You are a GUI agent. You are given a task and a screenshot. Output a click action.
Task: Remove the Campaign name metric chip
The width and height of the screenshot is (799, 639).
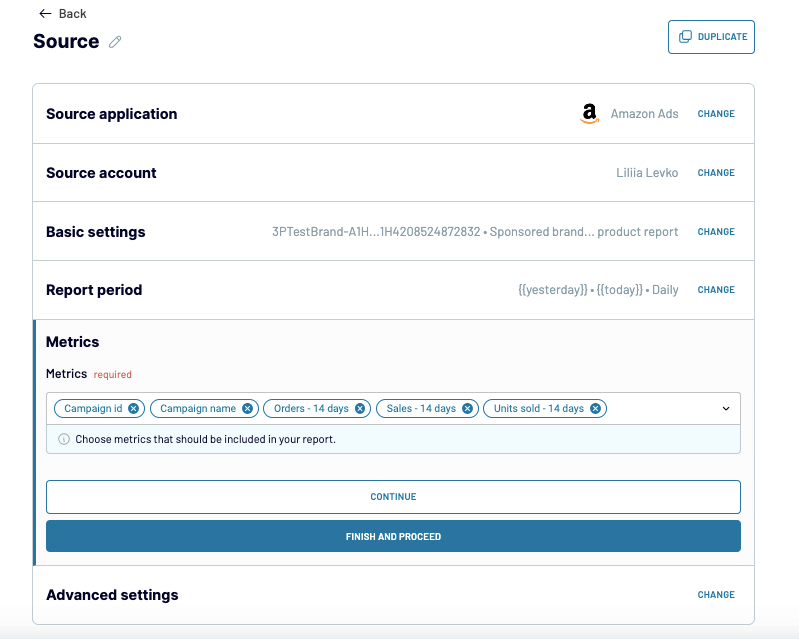tap(247, 409)
